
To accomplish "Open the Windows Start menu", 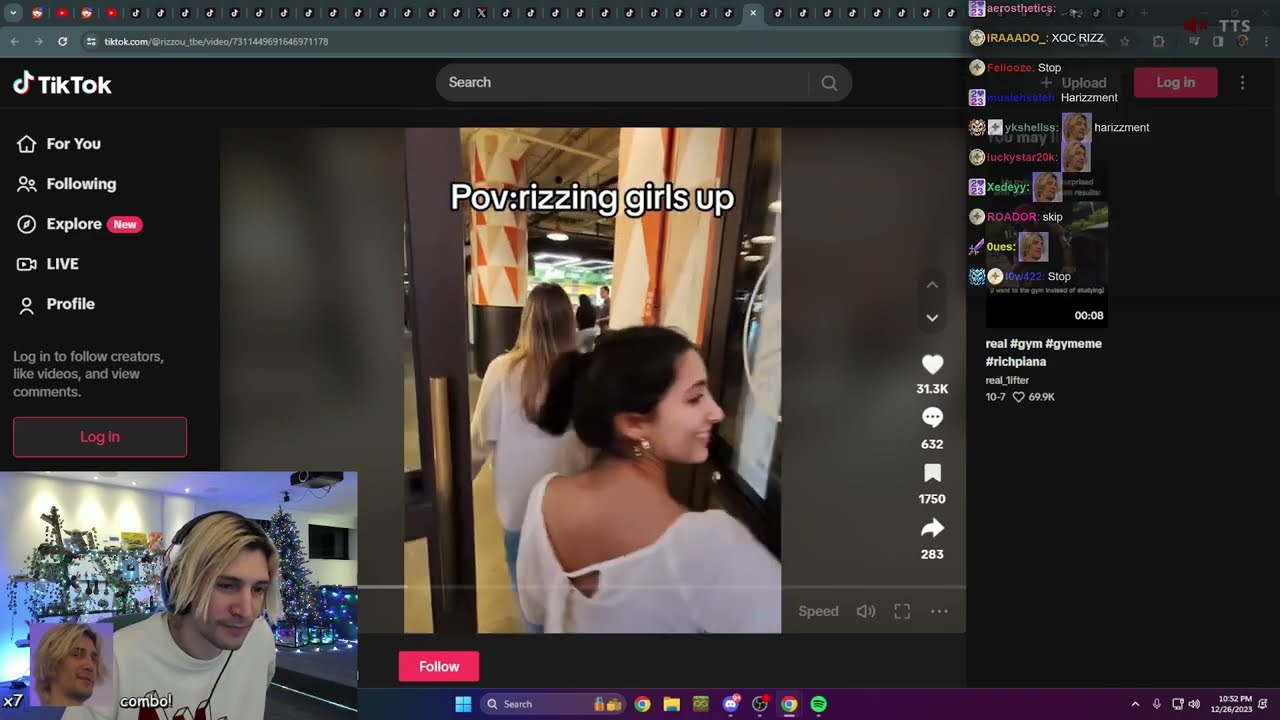I will point(463,704).
